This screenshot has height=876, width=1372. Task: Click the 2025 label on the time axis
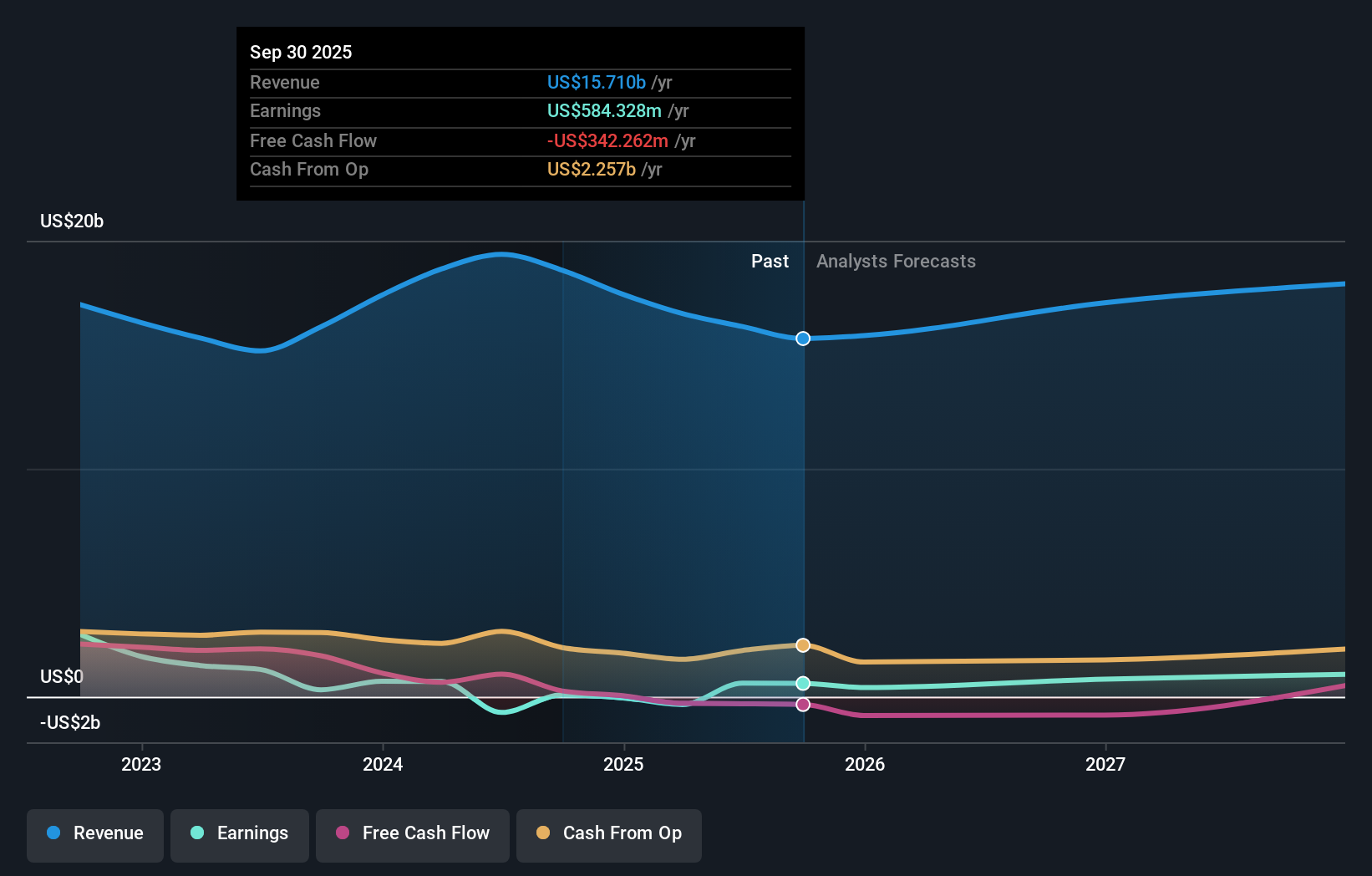click(624, 764)
